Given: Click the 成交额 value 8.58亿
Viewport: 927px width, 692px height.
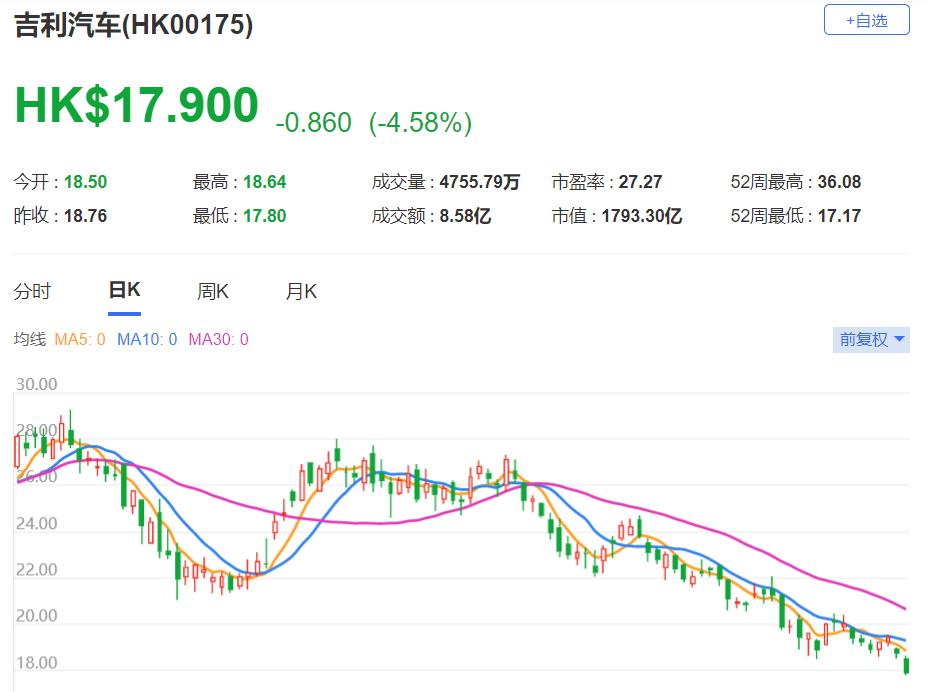Looking at the screenshot, I should (465, 216).
